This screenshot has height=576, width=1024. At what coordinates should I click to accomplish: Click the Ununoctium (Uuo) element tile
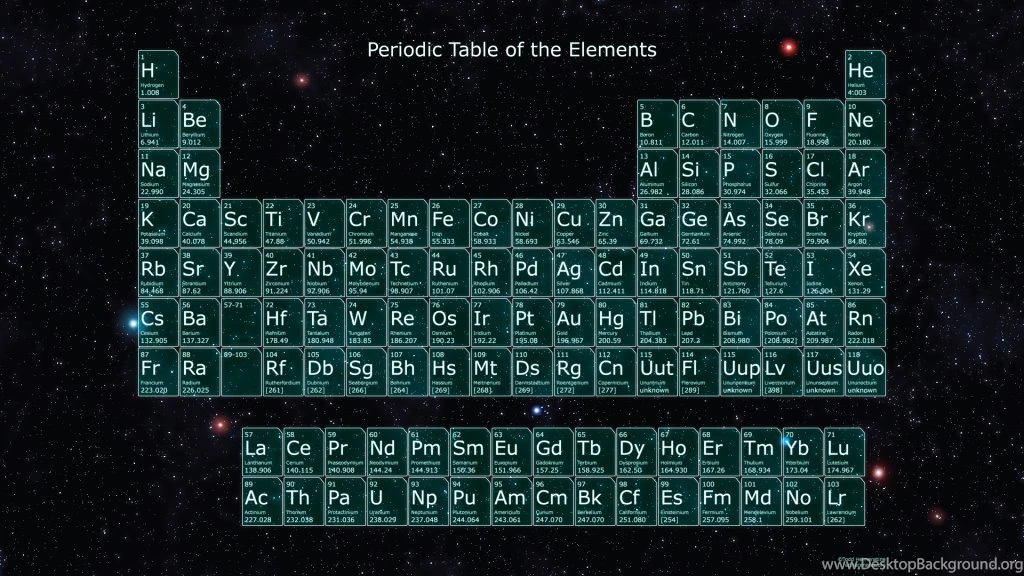tap(865, 372)
